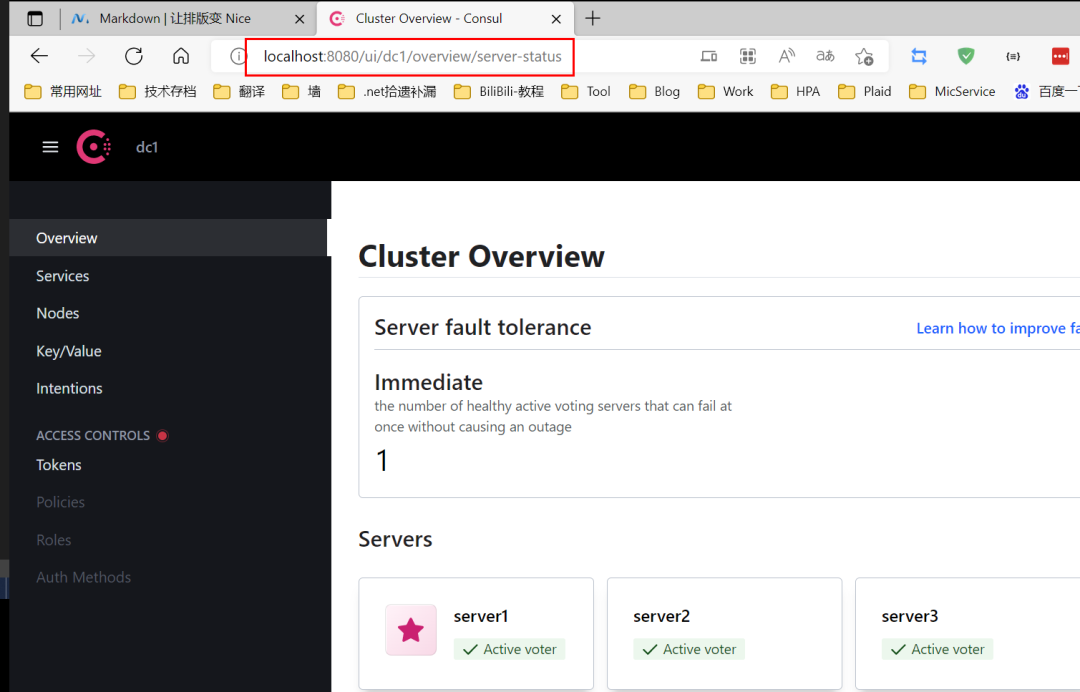The image size is (1080, 692).
Task: Open the browser tab actions menu icon
Action: 35,19
